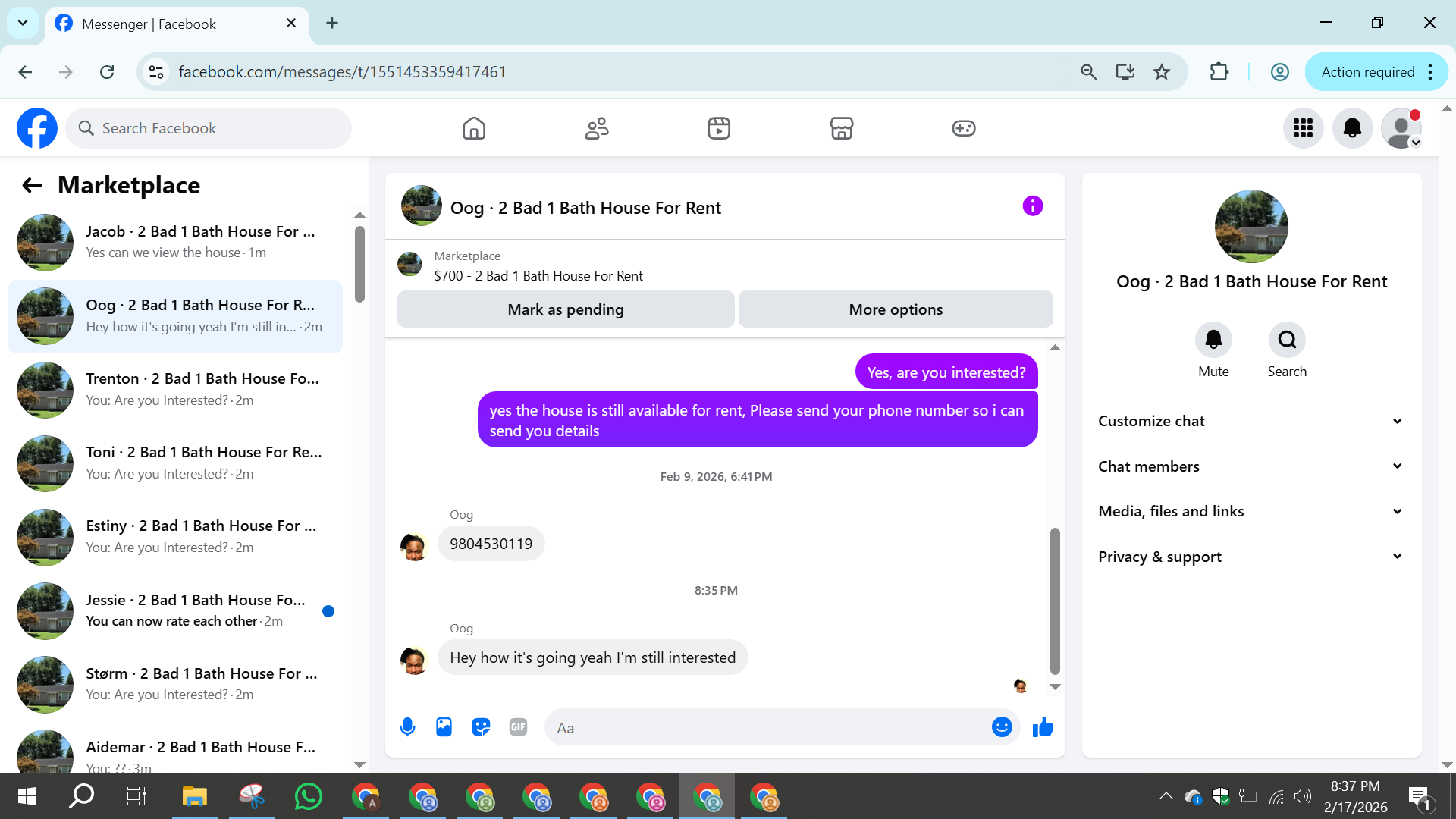Click the chat messages scrollbar thumb
The width and height of the screenshot is (1456, 819).
pyautogui.click(x=1054, y=599)
